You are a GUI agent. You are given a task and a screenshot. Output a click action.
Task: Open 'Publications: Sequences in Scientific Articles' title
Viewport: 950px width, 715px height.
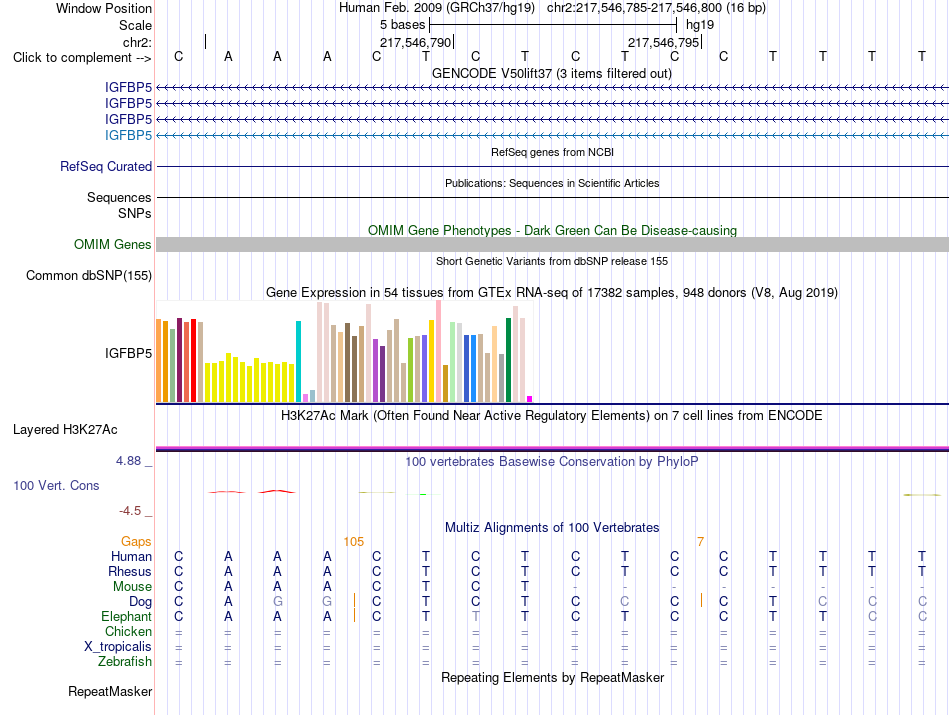552,183
